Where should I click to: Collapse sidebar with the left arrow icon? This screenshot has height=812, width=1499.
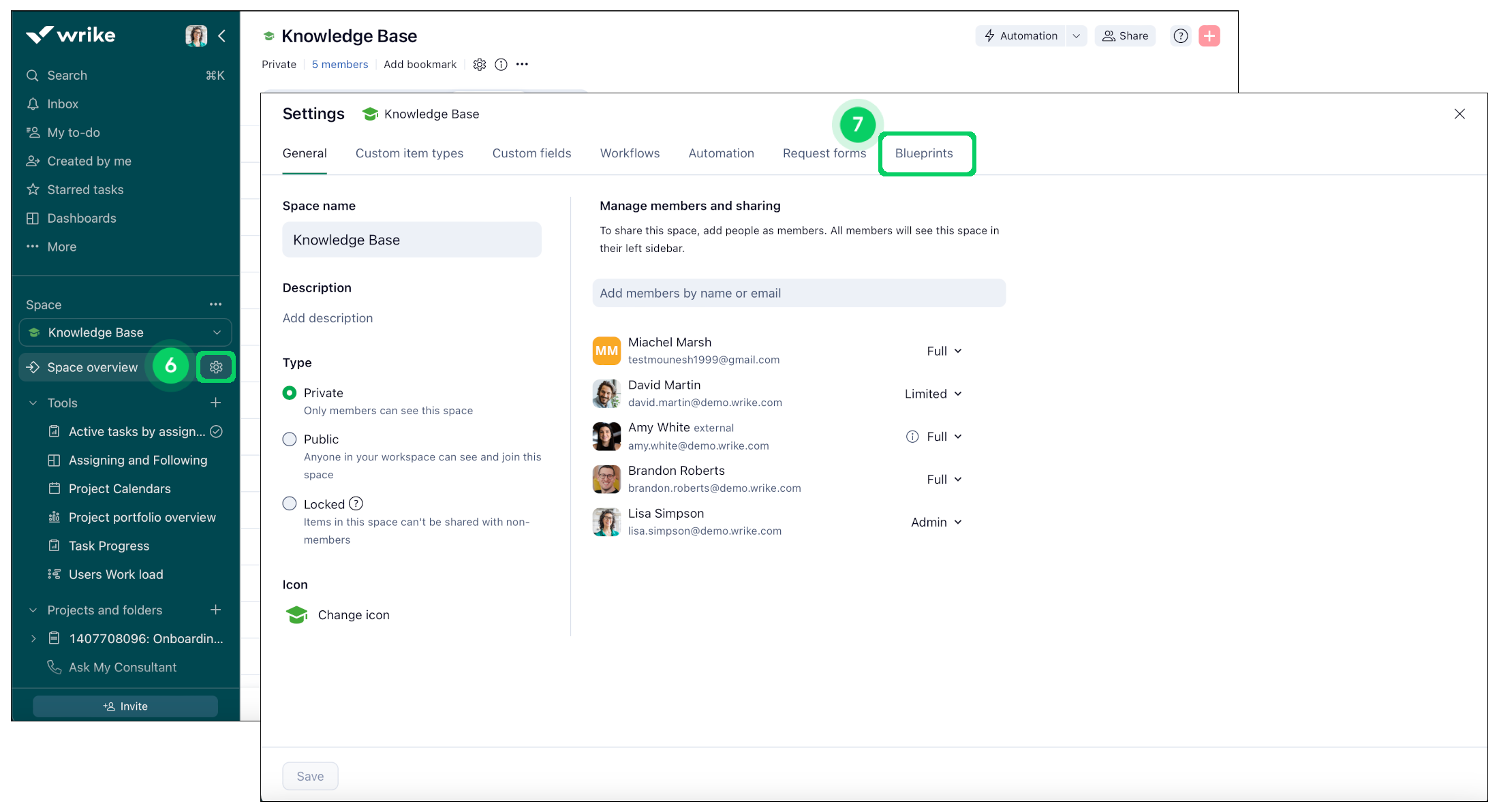221,35
